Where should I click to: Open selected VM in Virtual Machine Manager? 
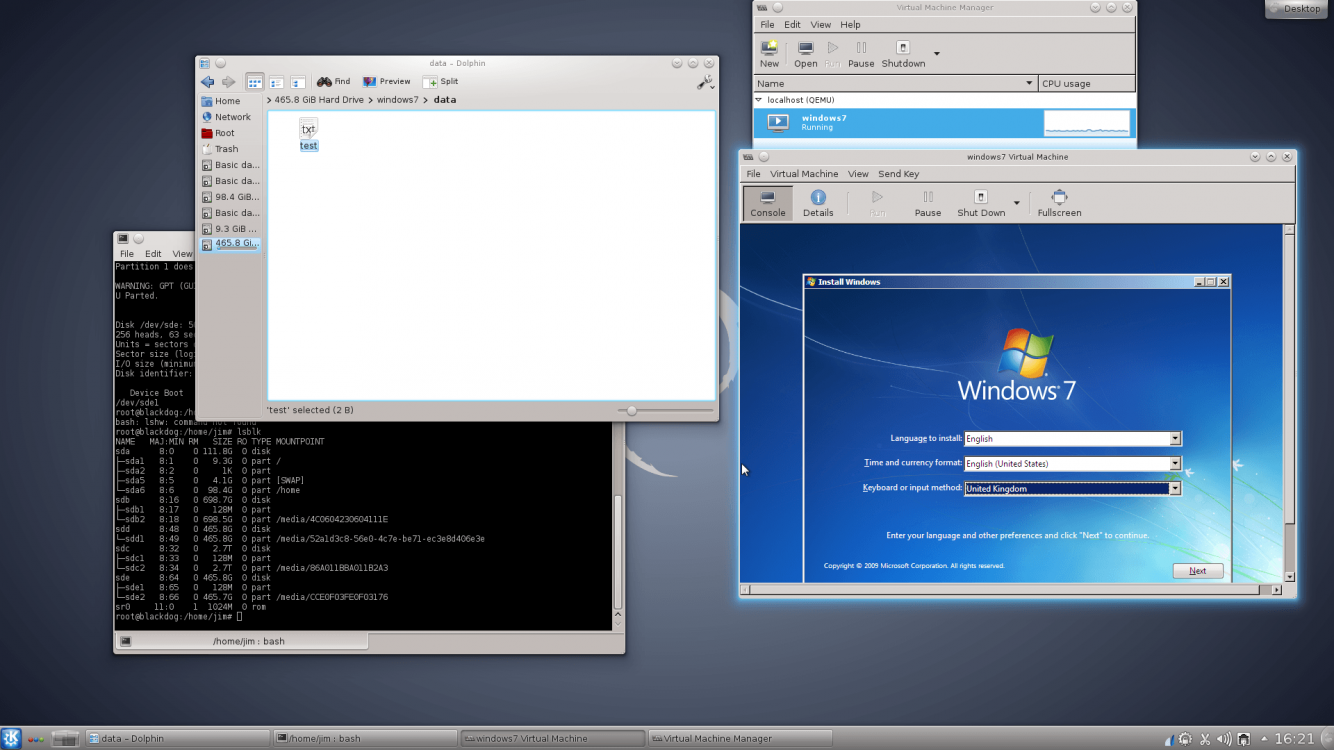point(805,55)
